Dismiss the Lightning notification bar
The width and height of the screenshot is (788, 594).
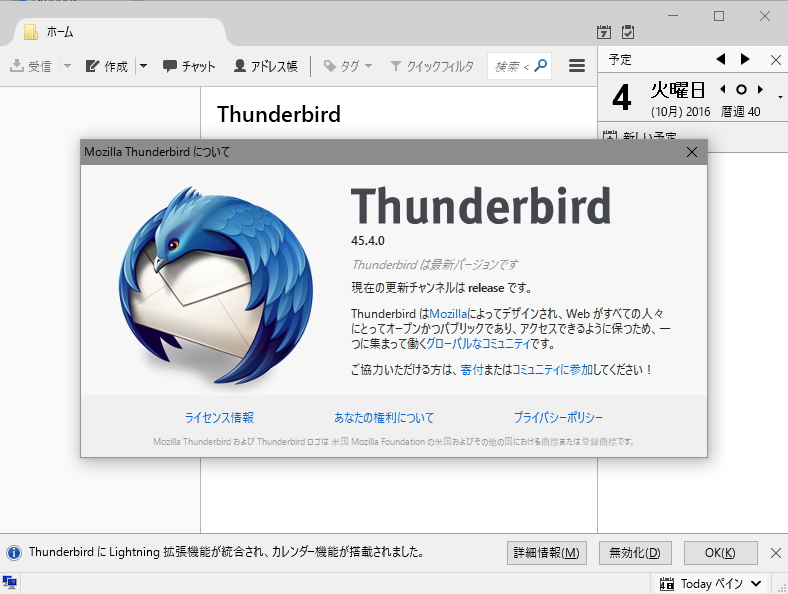(x=775, y=553)
